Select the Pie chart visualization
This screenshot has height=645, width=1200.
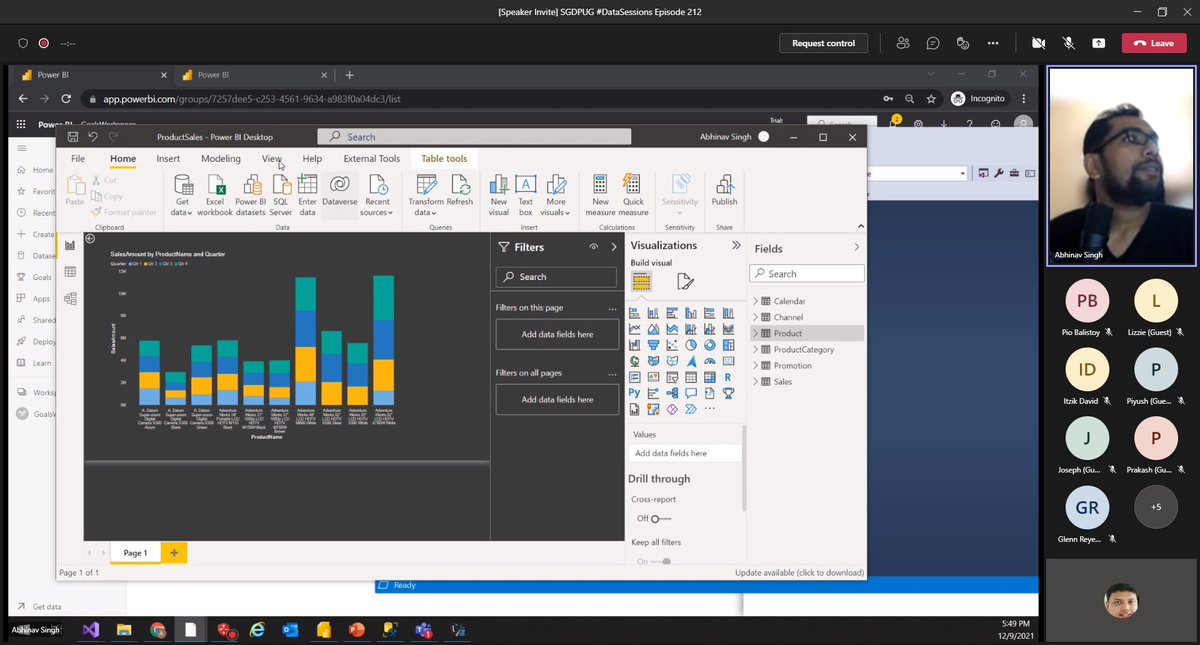691,345
